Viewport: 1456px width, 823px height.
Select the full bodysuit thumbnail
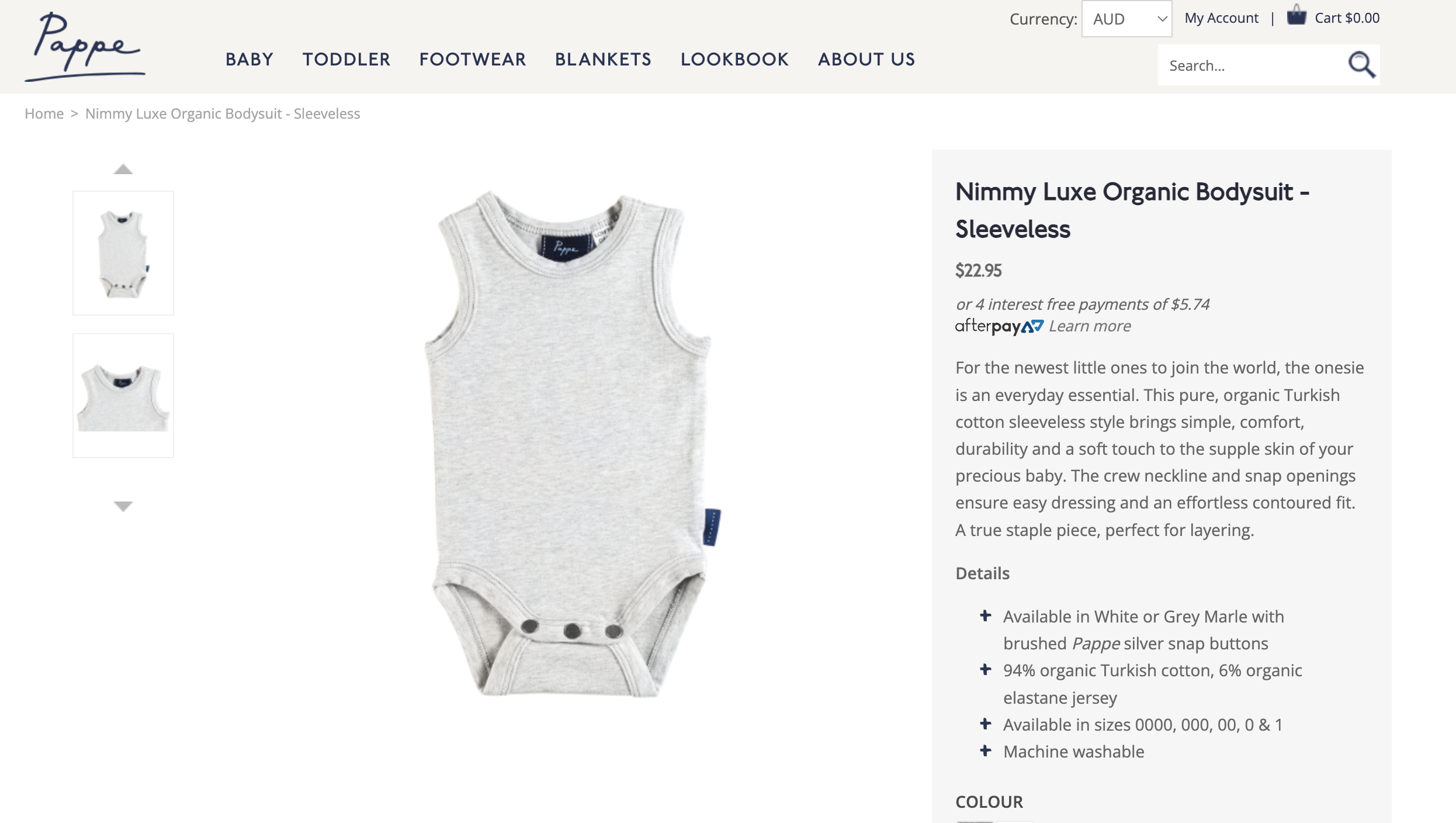[123, 253]
